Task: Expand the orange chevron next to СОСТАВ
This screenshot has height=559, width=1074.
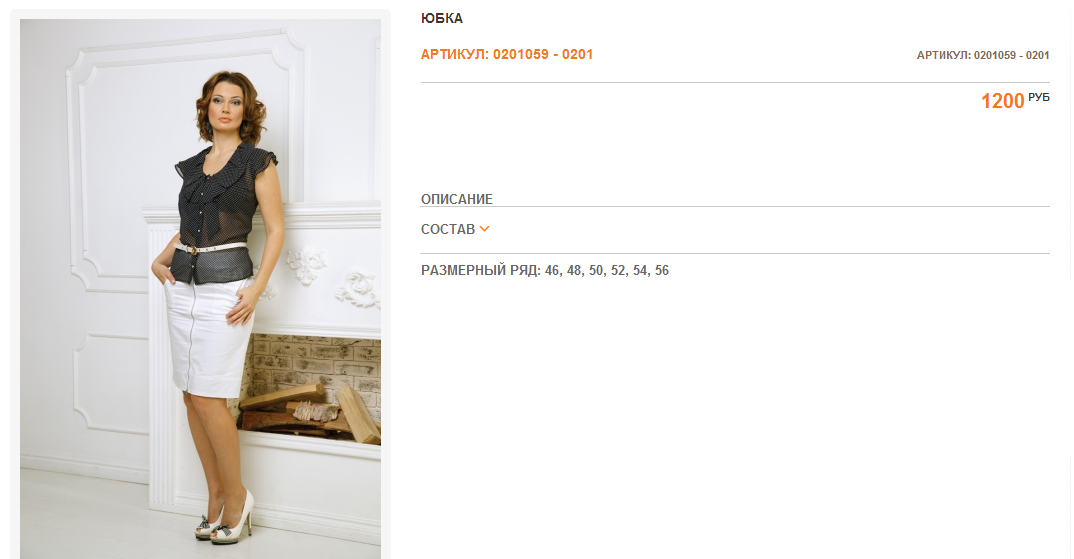Action: tap(484, 229)
